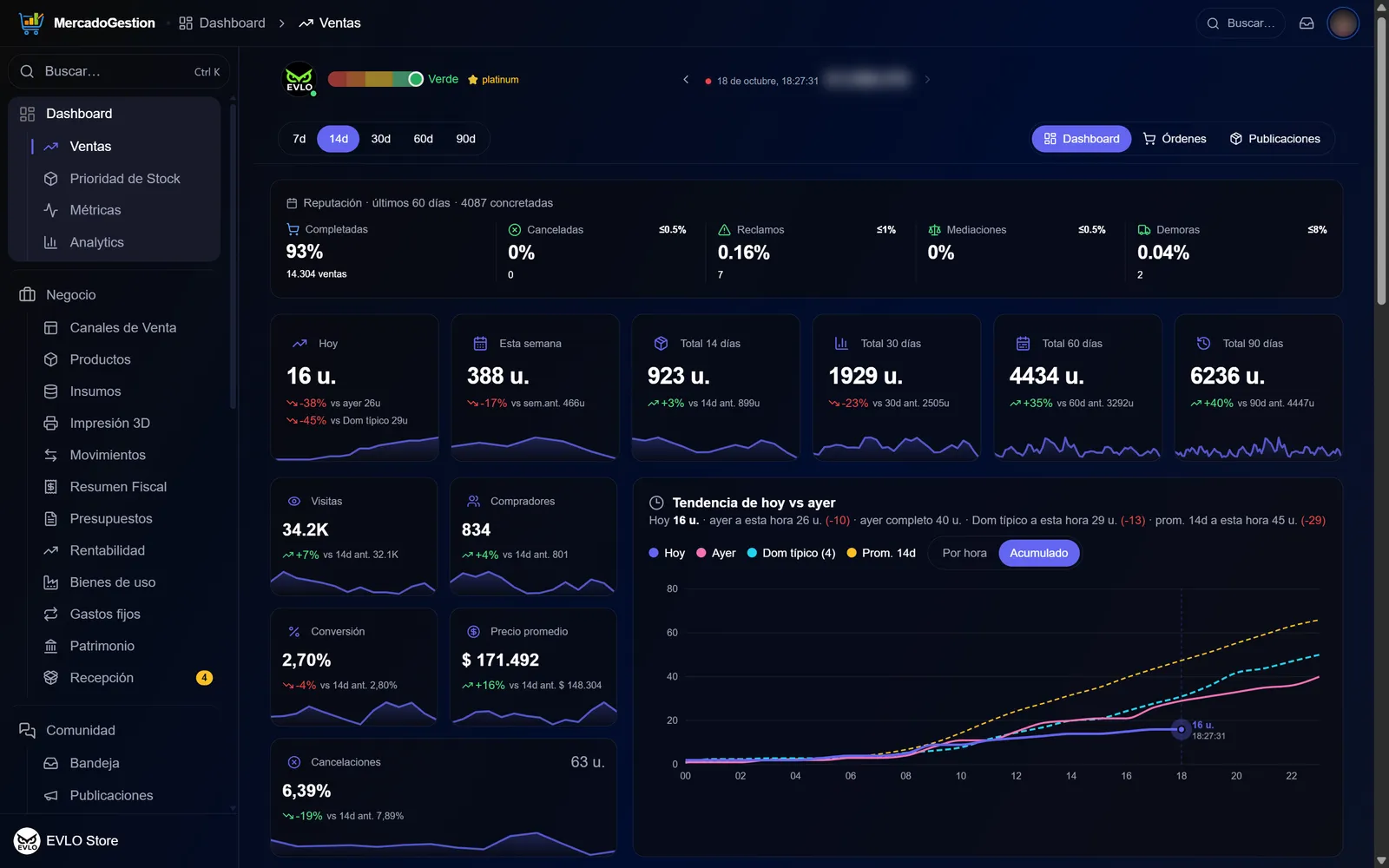Screen dimensions: 1389x868
Task: Open Presupuestos document icon
Action: (51, 518)
